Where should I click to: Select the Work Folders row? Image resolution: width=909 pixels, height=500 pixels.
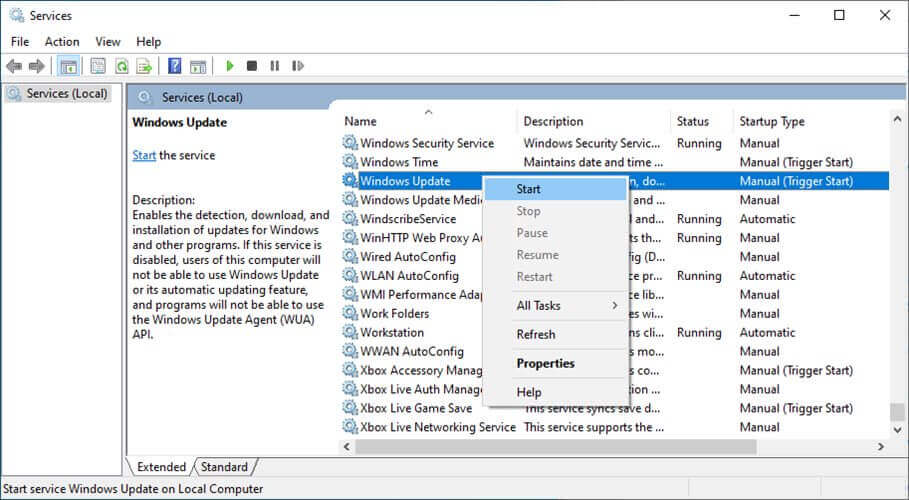tap(614, 313)
